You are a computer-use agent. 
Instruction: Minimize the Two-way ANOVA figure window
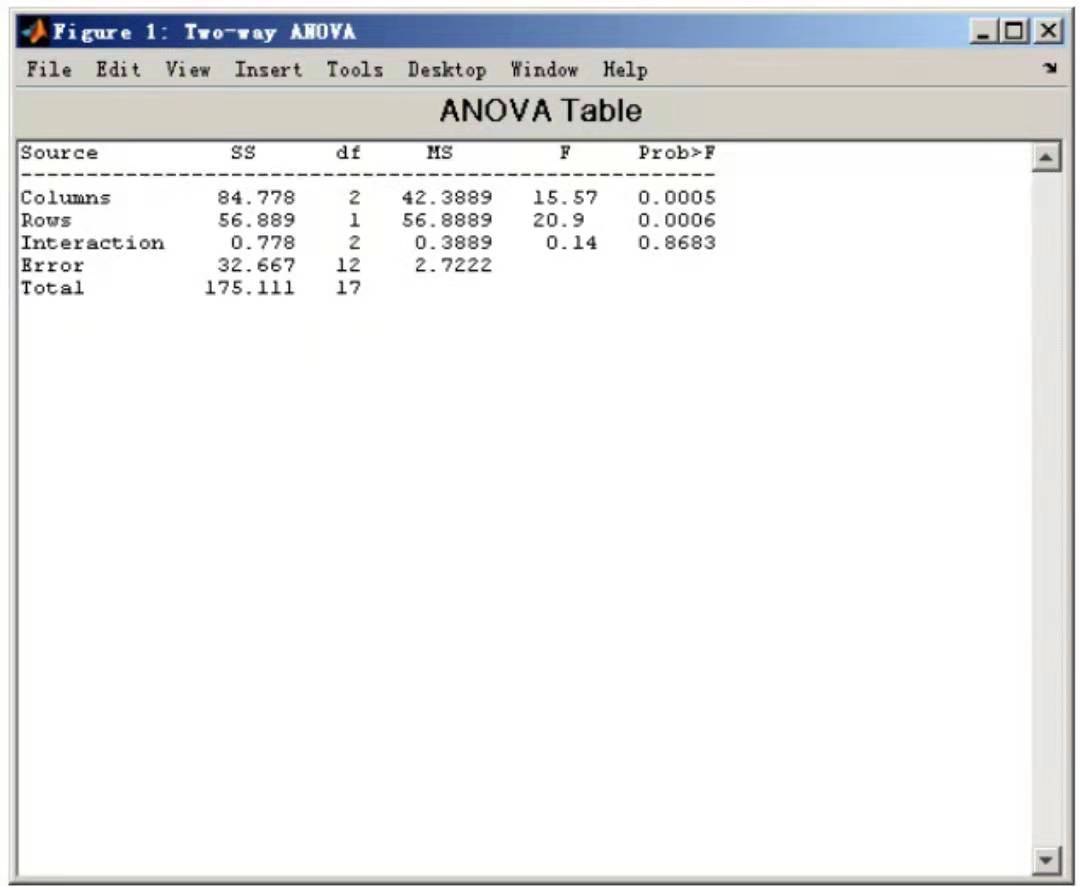click(x=983, y=31)
